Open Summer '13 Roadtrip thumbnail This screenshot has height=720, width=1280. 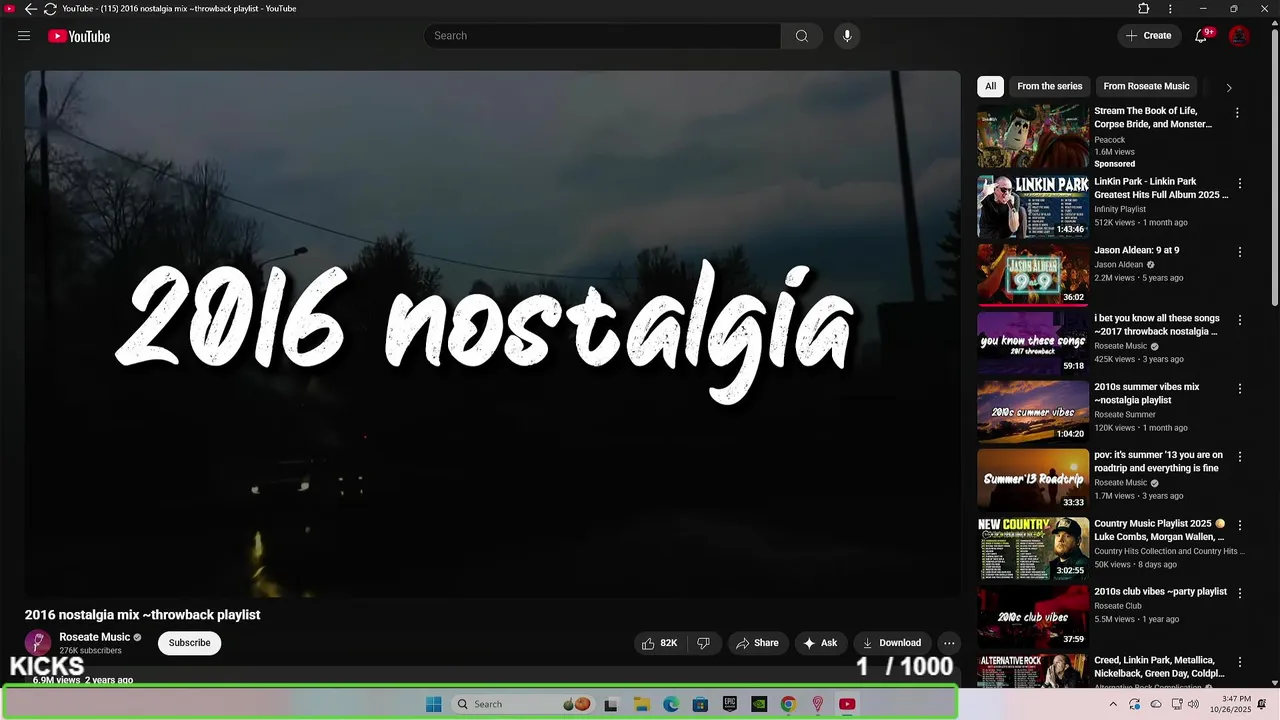coord(1033,479)
